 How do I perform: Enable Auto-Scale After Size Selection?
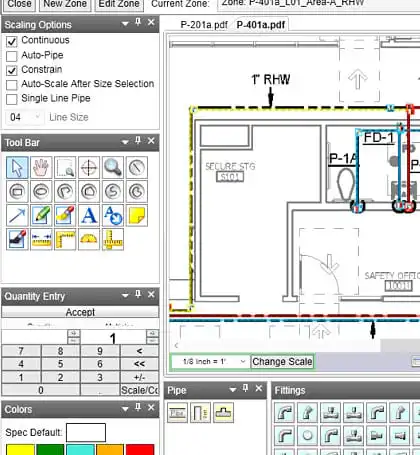coord(12,85)
